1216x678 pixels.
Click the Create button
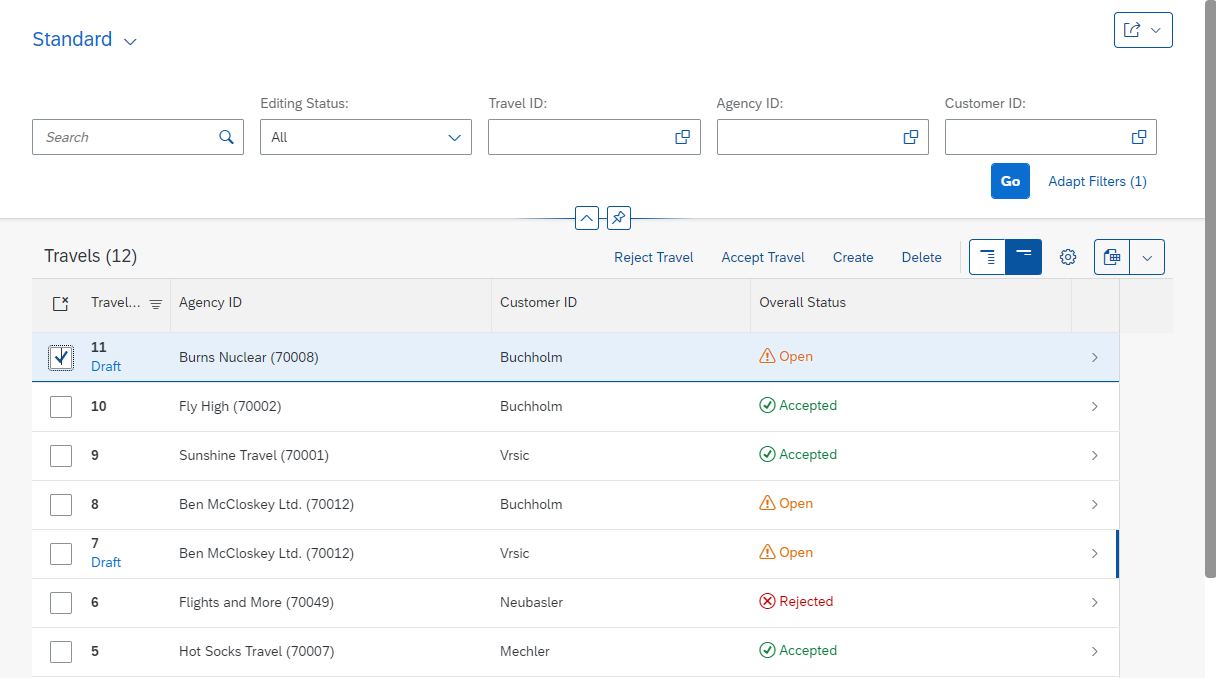[853, 257]
